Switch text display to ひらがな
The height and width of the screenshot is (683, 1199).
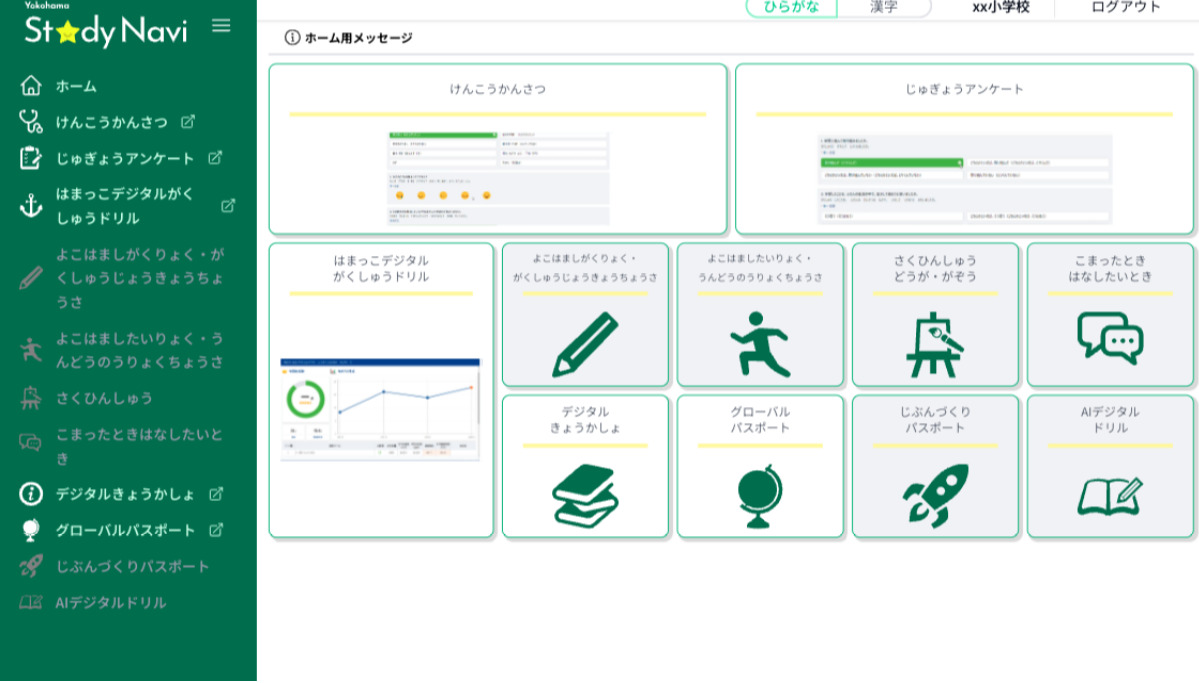791,7
